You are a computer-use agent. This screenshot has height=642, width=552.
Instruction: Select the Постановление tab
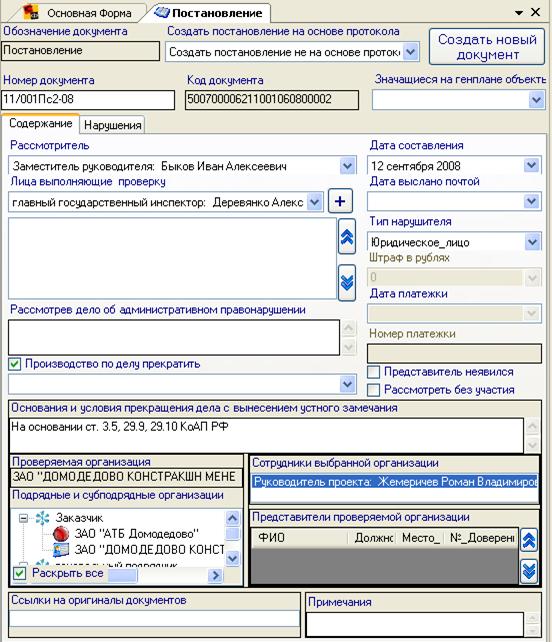209,13
